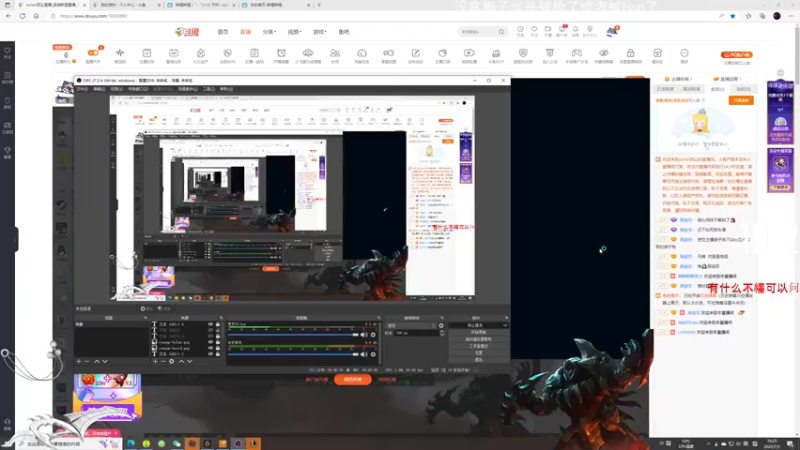
Task: Adjust the second audio track volume slider
Action: click(293, 354)
